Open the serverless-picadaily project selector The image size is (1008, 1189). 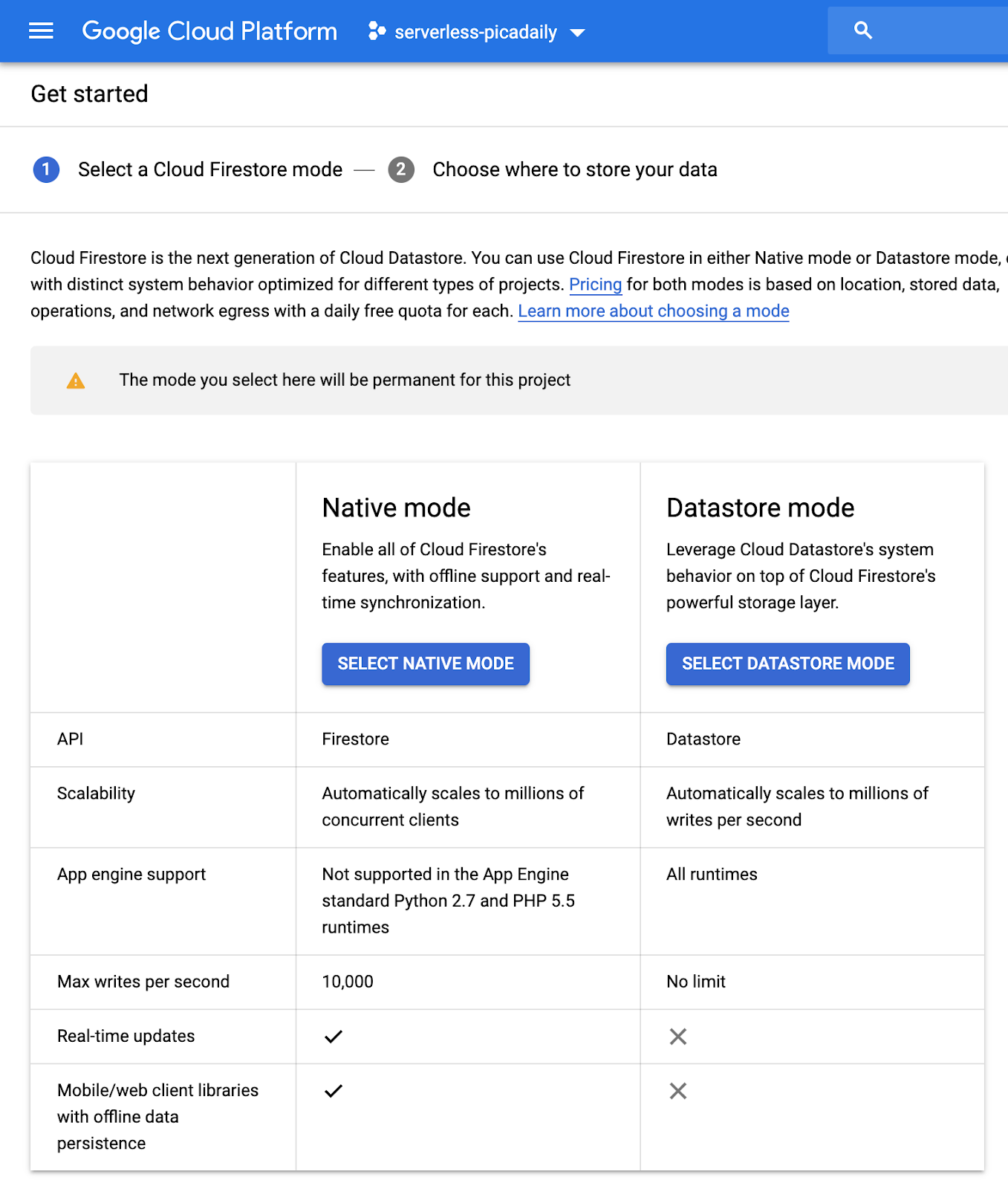pyautogui.click(x=475, y=32)
